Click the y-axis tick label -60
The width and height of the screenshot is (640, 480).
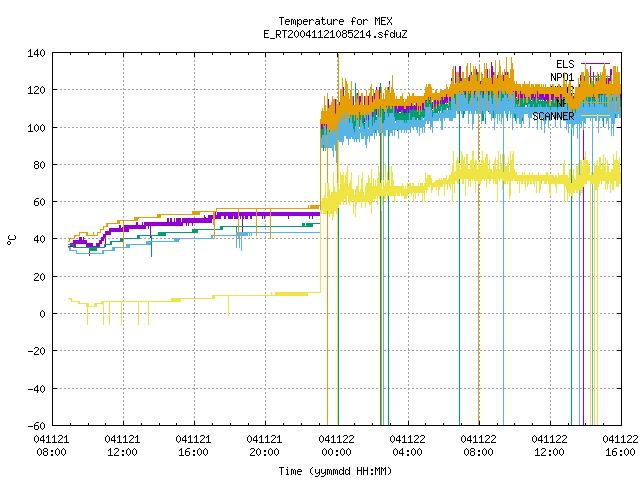click(36, 426)
